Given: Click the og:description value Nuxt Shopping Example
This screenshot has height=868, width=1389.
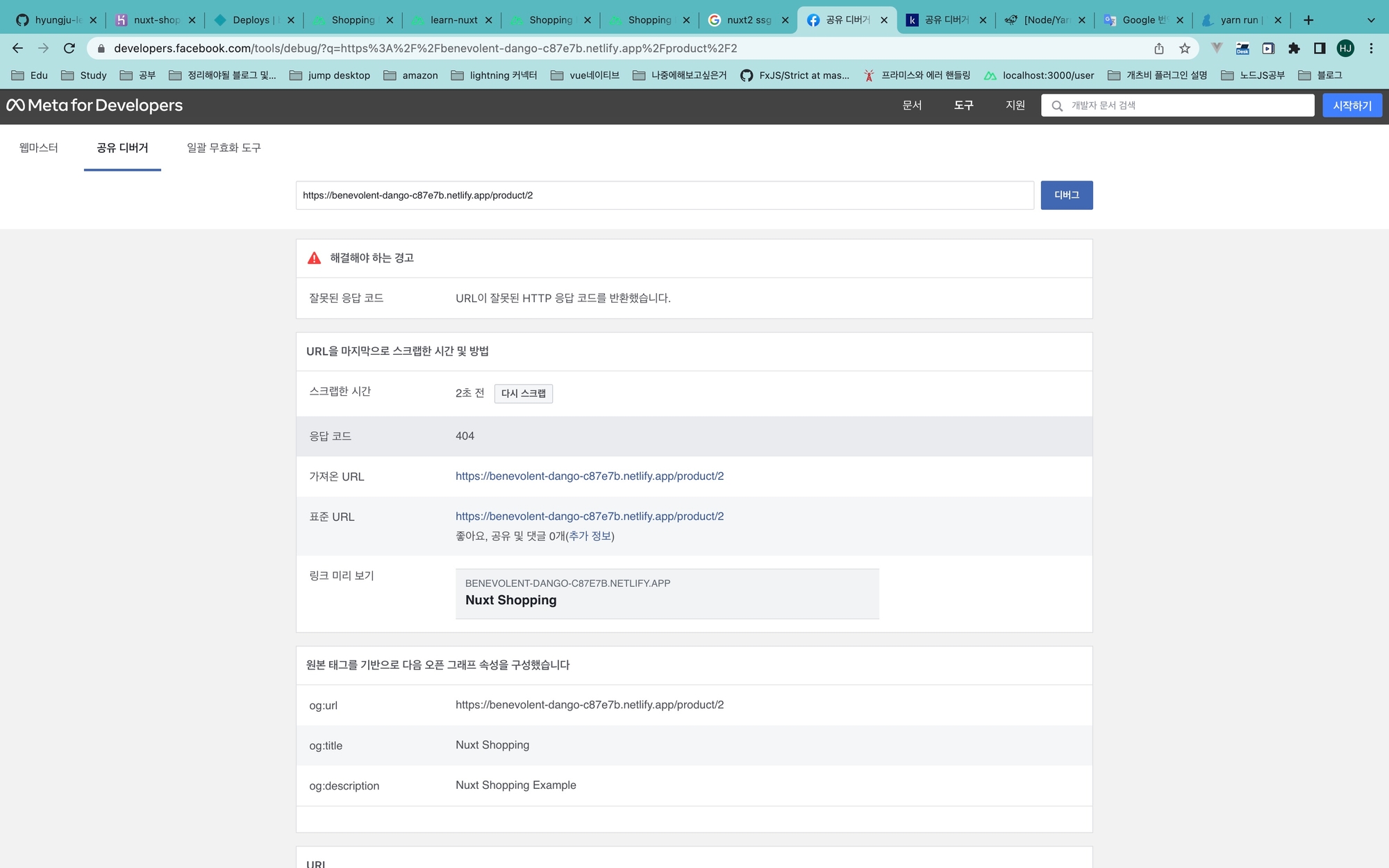Looking at the screenshot, I should pyautogui.click(x=515, y=785).
